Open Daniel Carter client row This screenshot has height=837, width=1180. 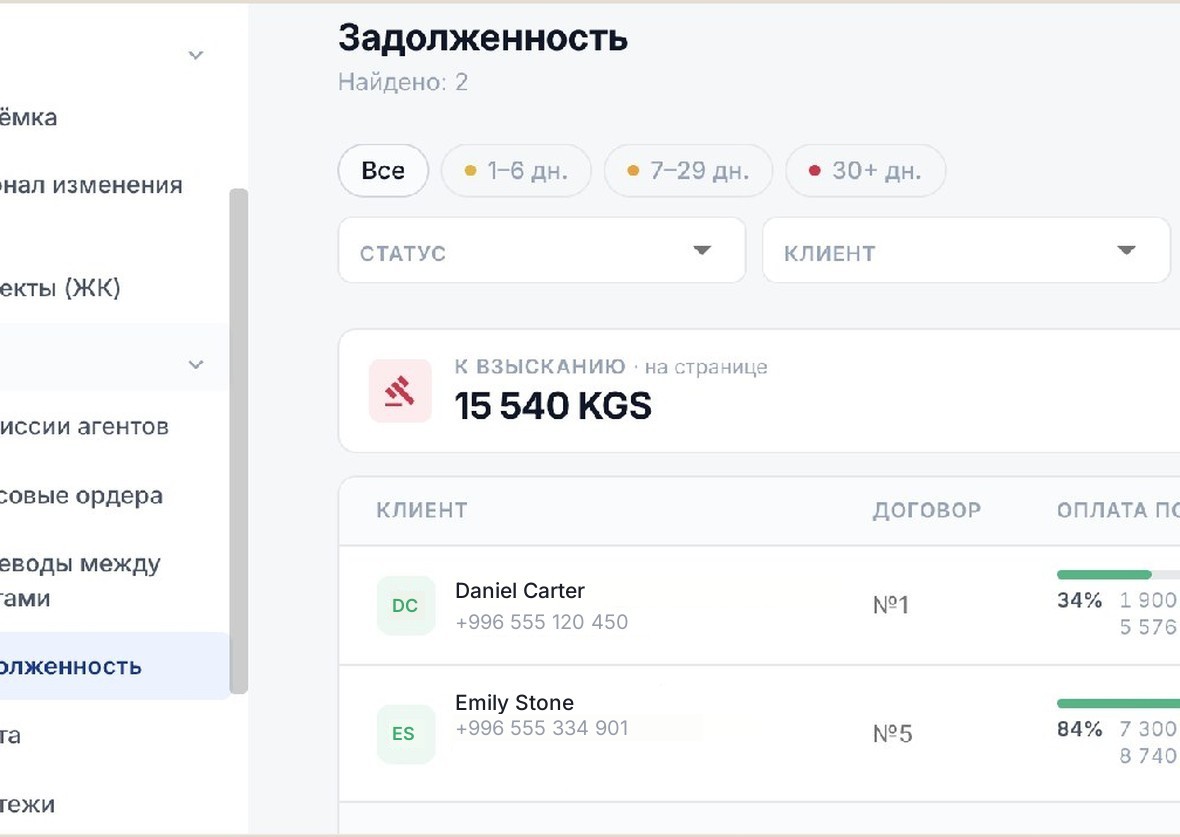click(x=759, y=605)
